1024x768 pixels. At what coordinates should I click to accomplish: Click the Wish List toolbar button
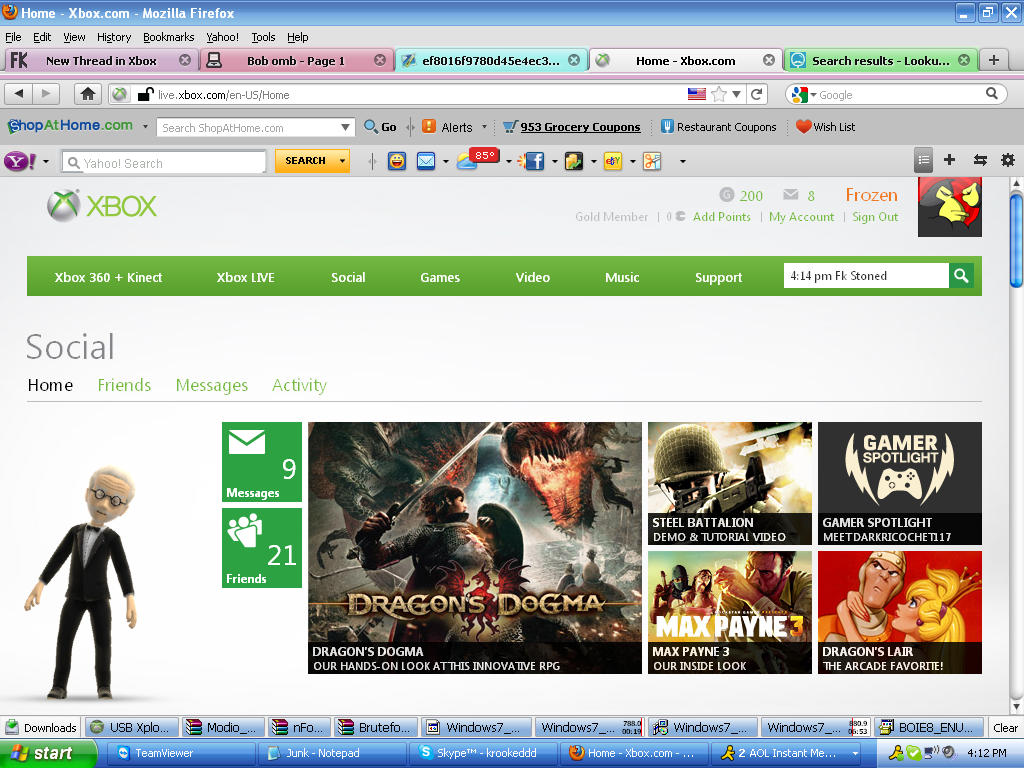click(825, 127)
